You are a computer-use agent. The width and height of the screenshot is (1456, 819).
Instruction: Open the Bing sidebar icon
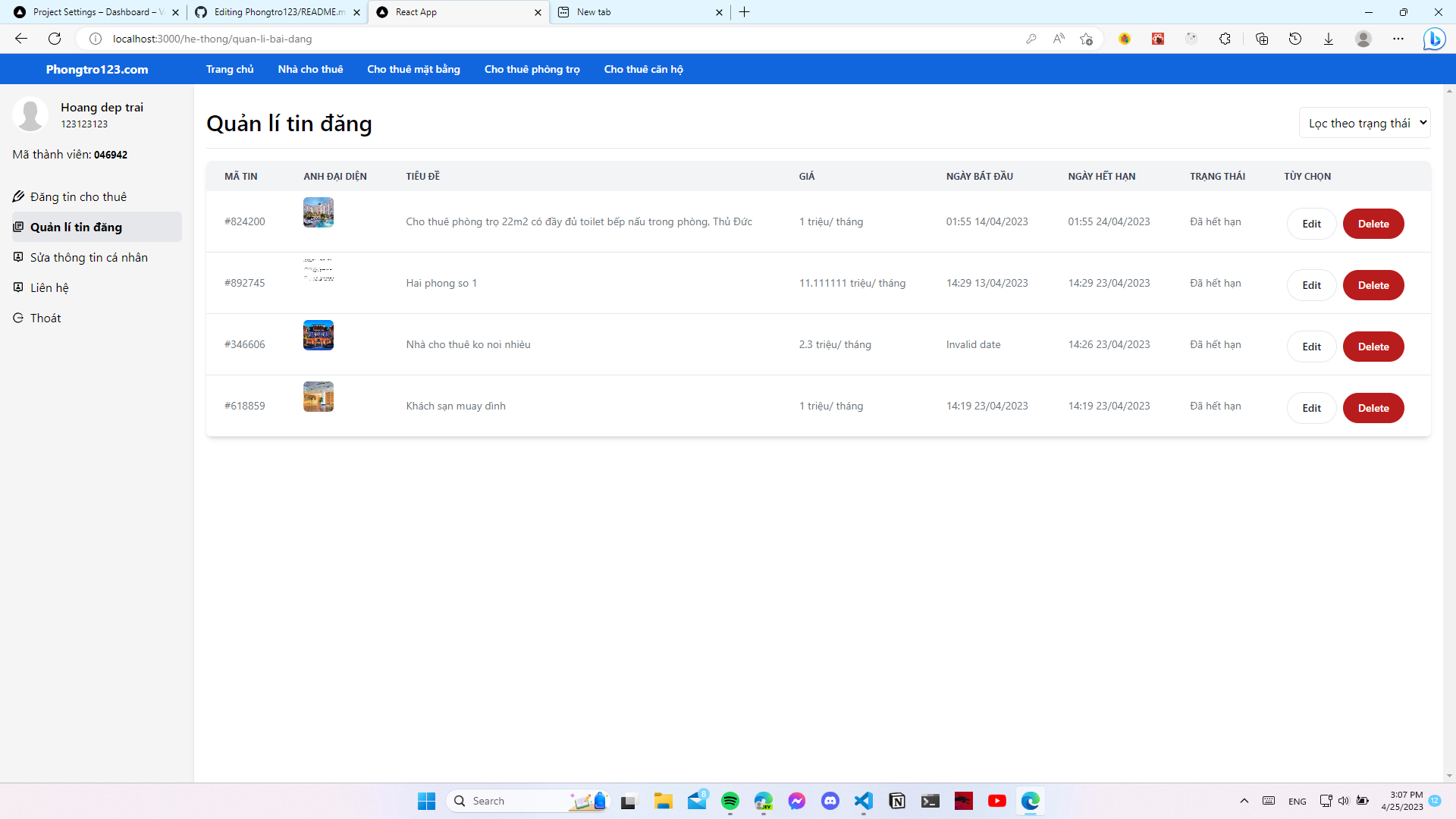click(x=1434, y=39)
